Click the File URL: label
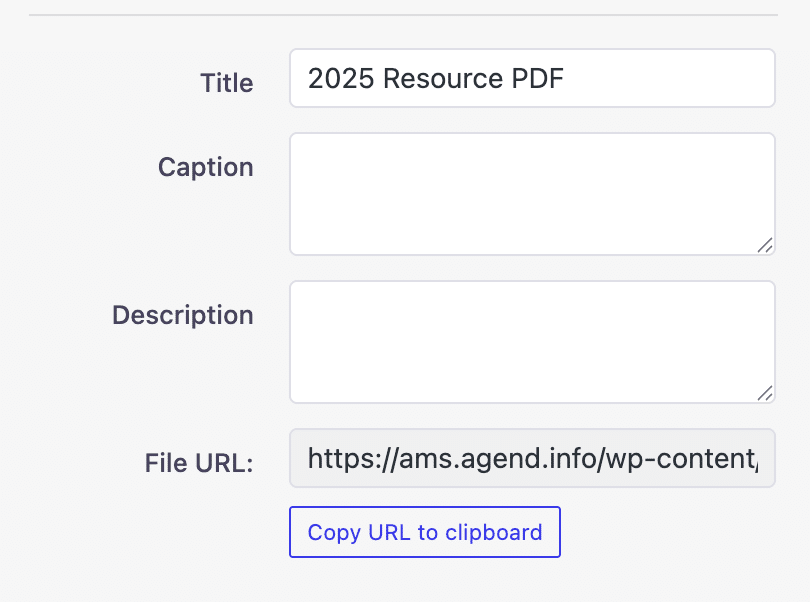The image size is (810, 602). pos(199,463)
